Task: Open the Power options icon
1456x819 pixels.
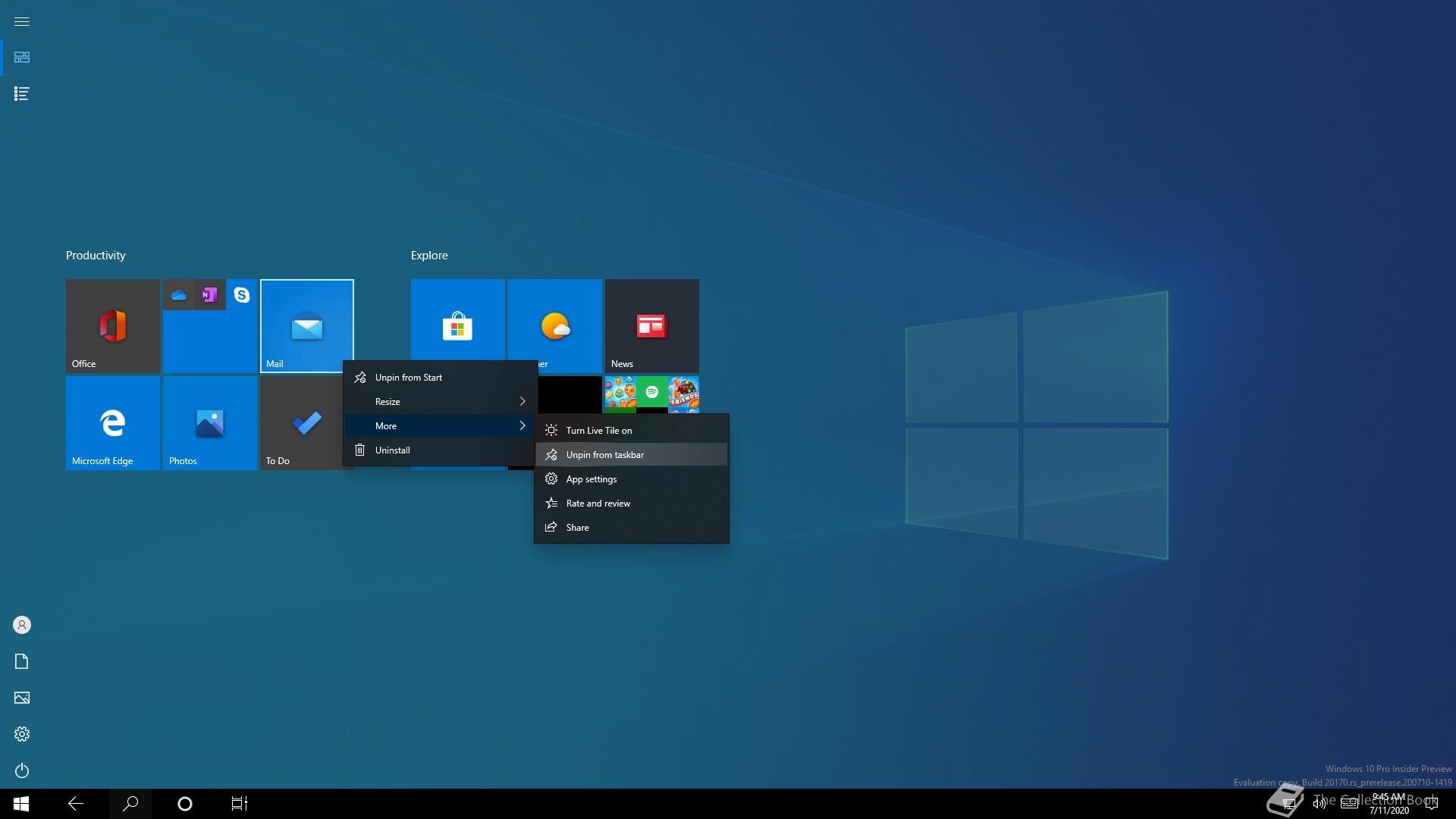Action: (x=22, y=770)
